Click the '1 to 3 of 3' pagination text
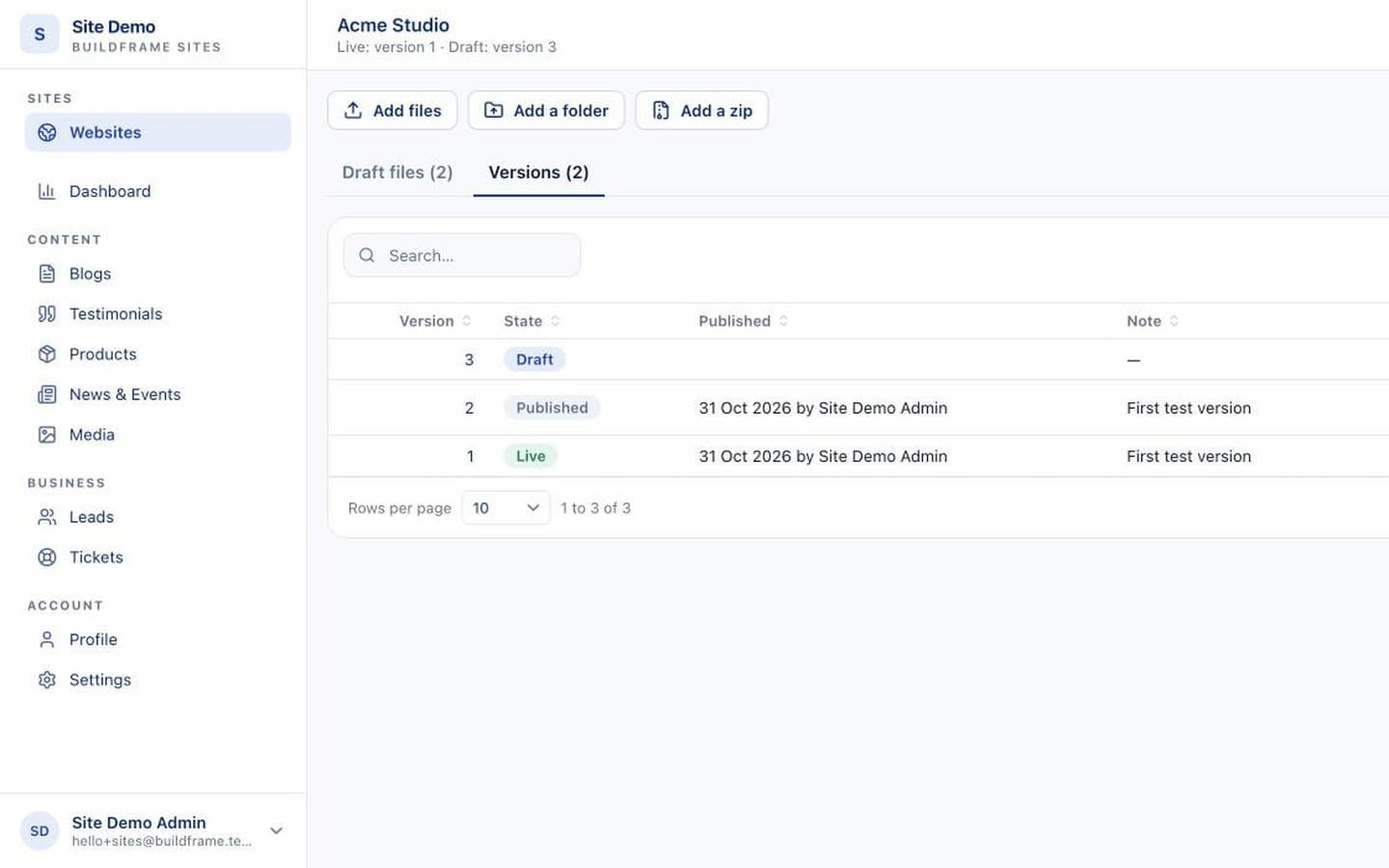 pos(595,508)
